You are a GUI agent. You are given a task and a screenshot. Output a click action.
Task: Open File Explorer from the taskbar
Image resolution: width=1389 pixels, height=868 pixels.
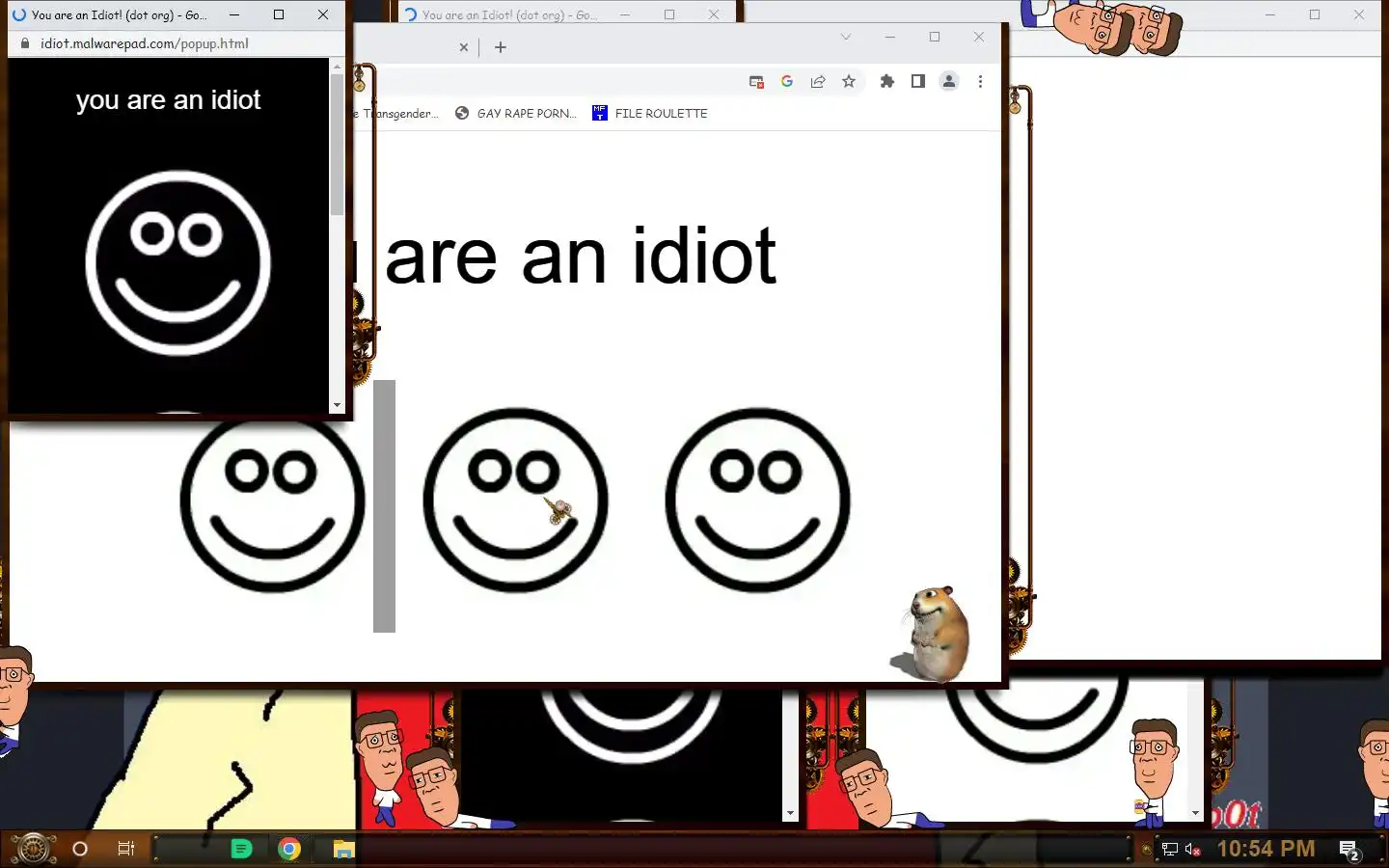point(344,849)
